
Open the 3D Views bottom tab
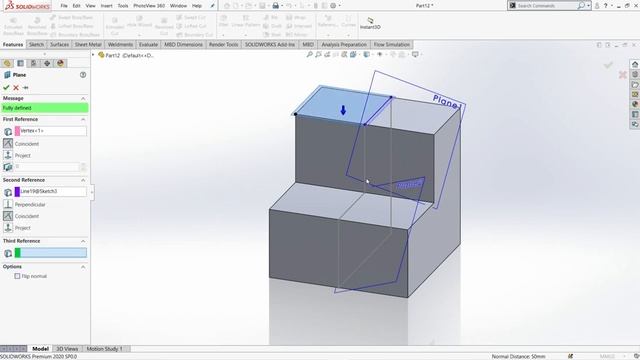(x=67, y=349)
